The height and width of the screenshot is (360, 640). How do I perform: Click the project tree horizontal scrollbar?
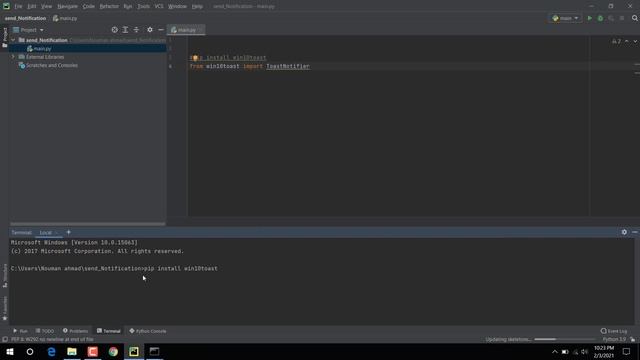(88, 224)
